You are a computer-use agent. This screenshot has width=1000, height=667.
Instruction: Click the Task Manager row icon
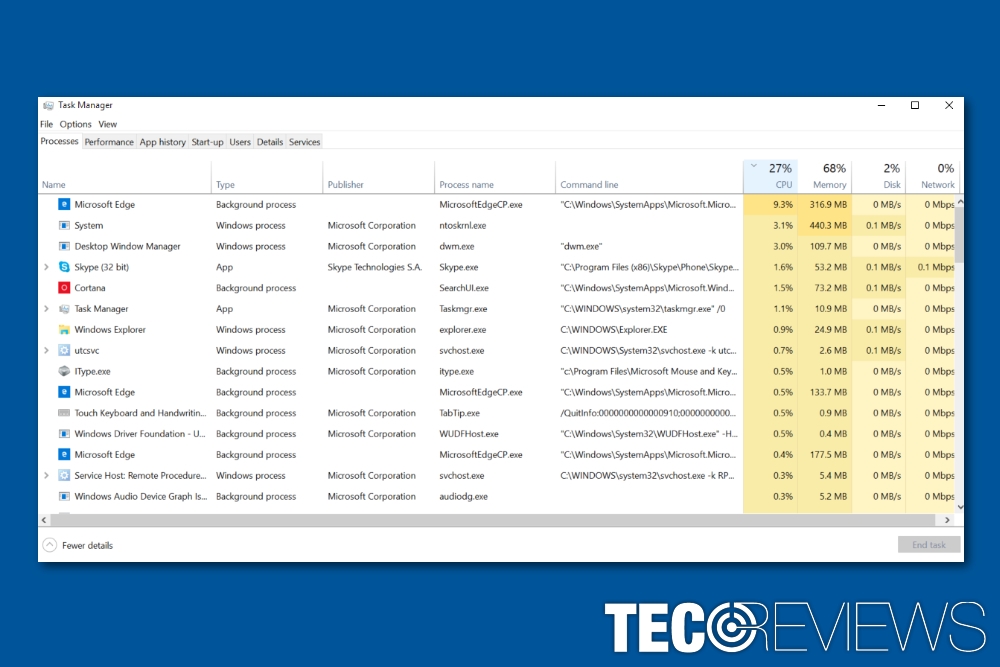tap(64, 309)
